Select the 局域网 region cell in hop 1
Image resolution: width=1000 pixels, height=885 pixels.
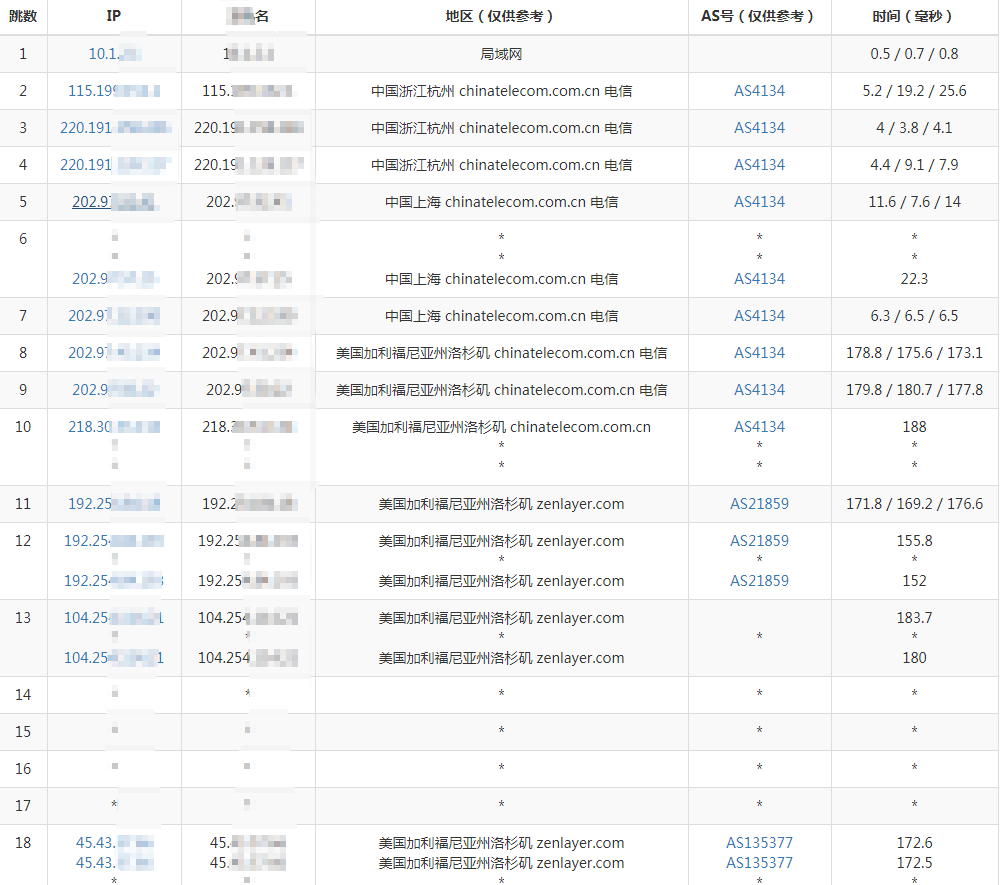click(x=501, y=54)
